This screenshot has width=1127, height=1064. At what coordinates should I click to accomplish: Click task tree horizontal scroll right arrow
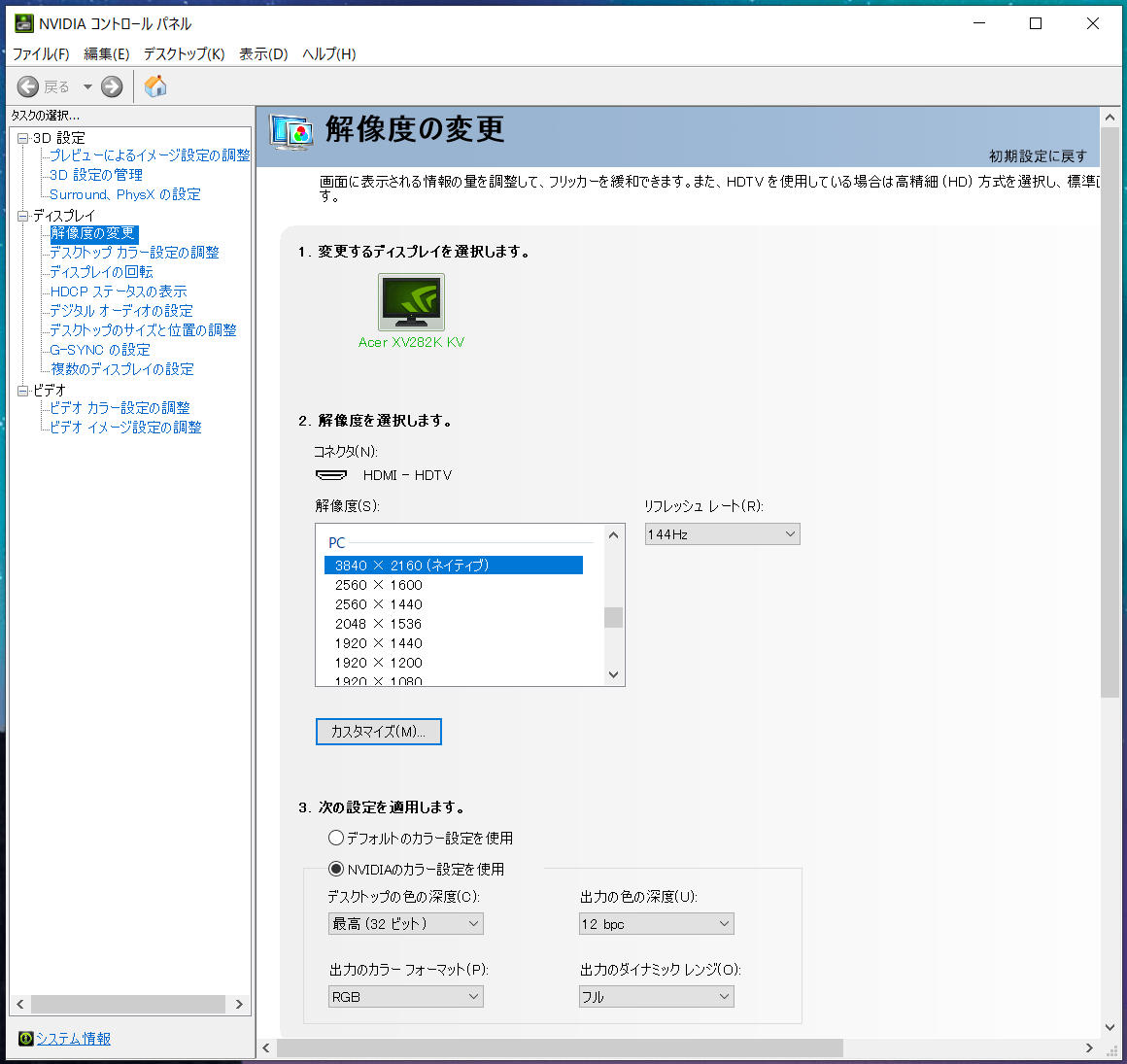(x=239, y=1005)
